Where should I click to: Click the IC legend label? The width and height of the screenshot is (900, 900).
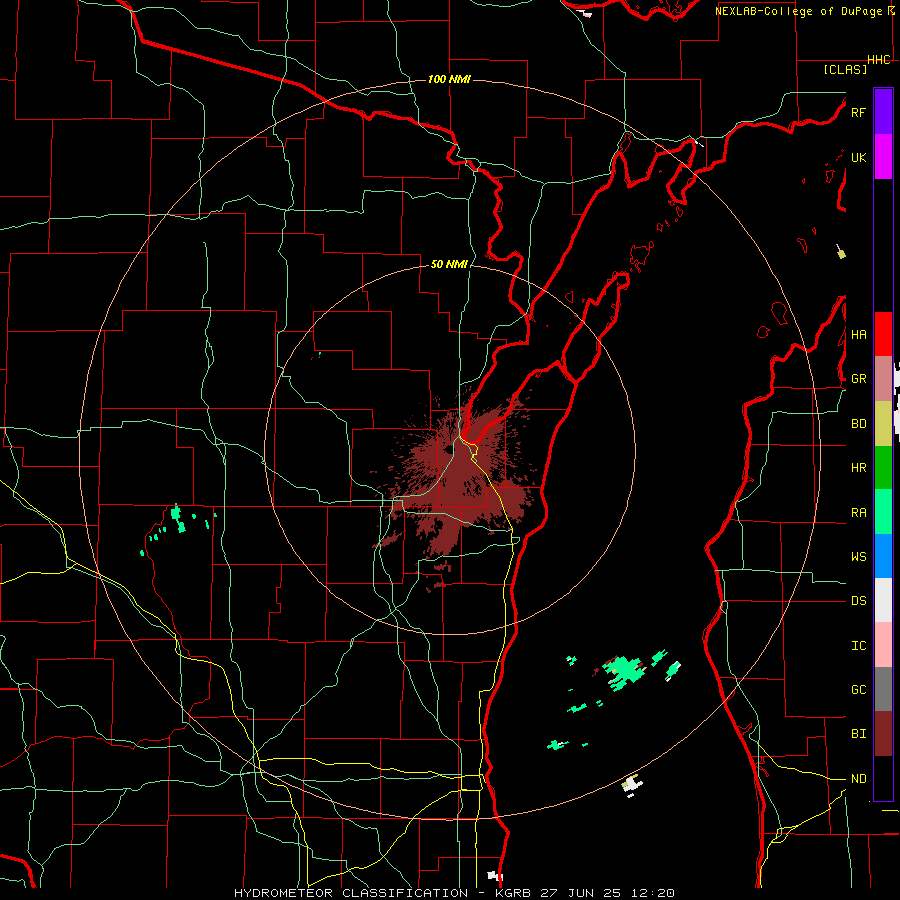click(x=858, y=646)
